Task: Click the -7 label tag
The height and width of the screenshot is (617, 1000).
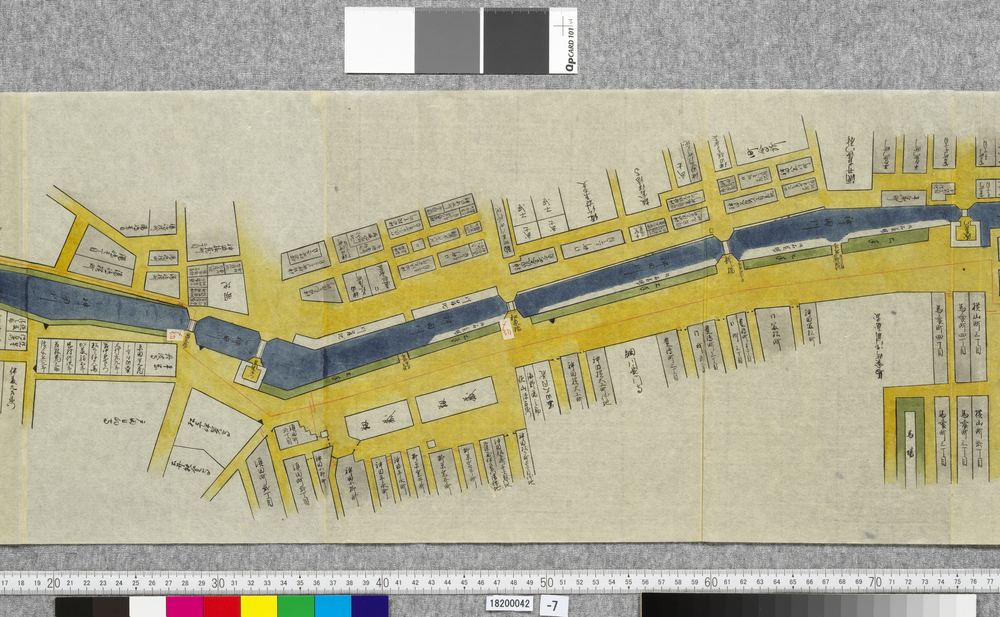Action: click(x=553, y=605)
